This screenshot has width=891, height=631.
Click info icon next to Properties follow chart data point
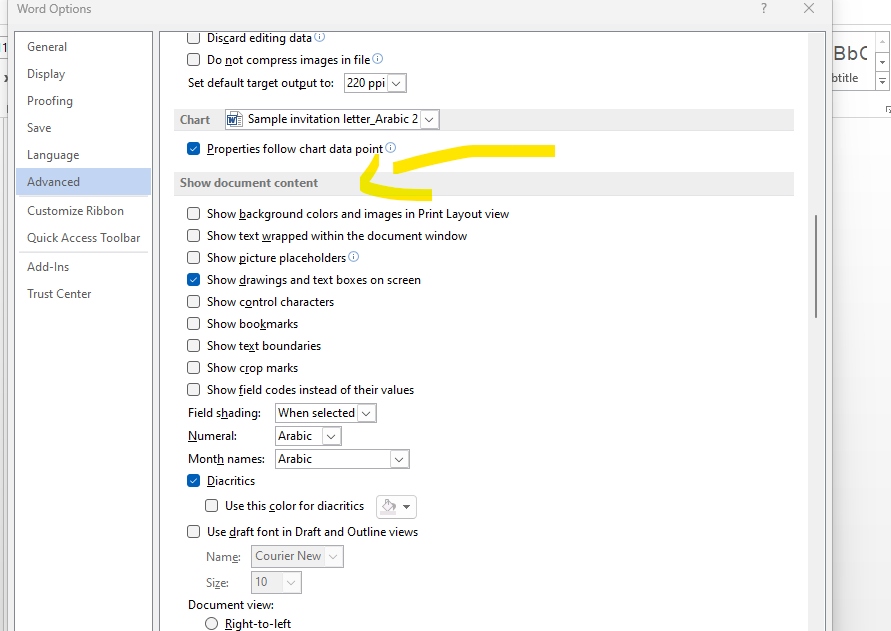click(x=390, y=148)
